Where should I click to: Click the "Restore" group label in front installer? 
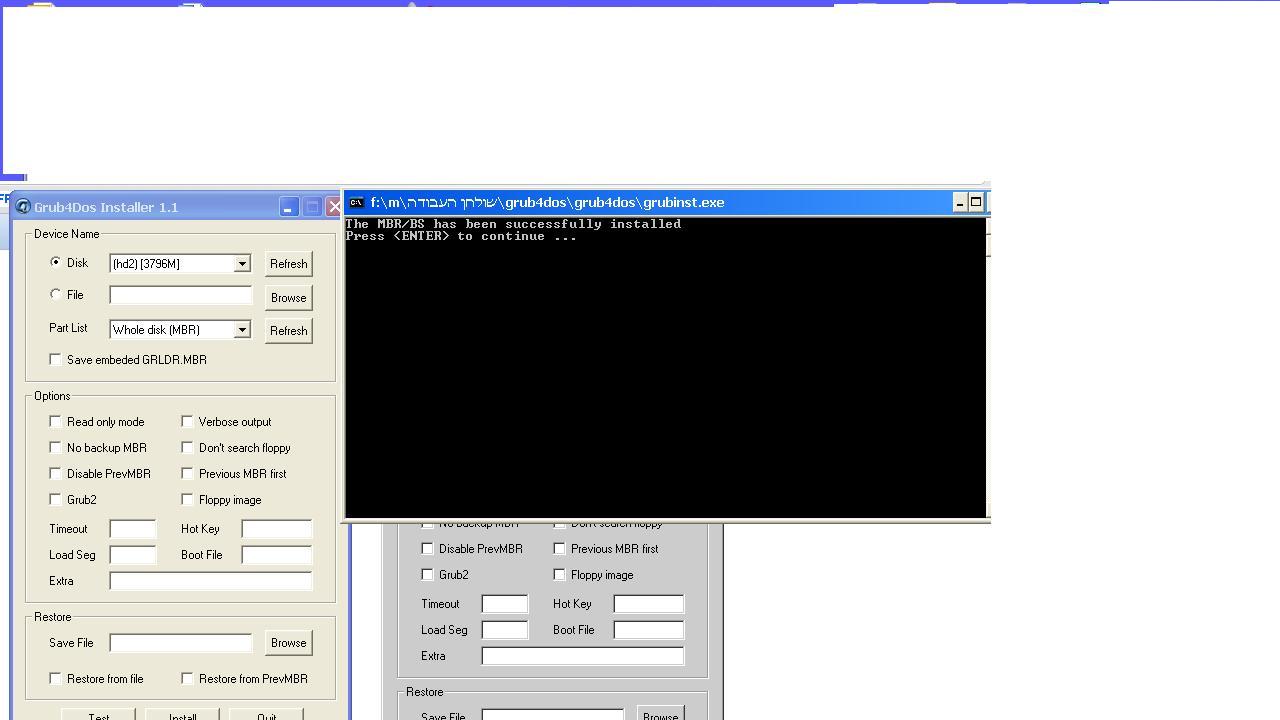coord(53,617)
